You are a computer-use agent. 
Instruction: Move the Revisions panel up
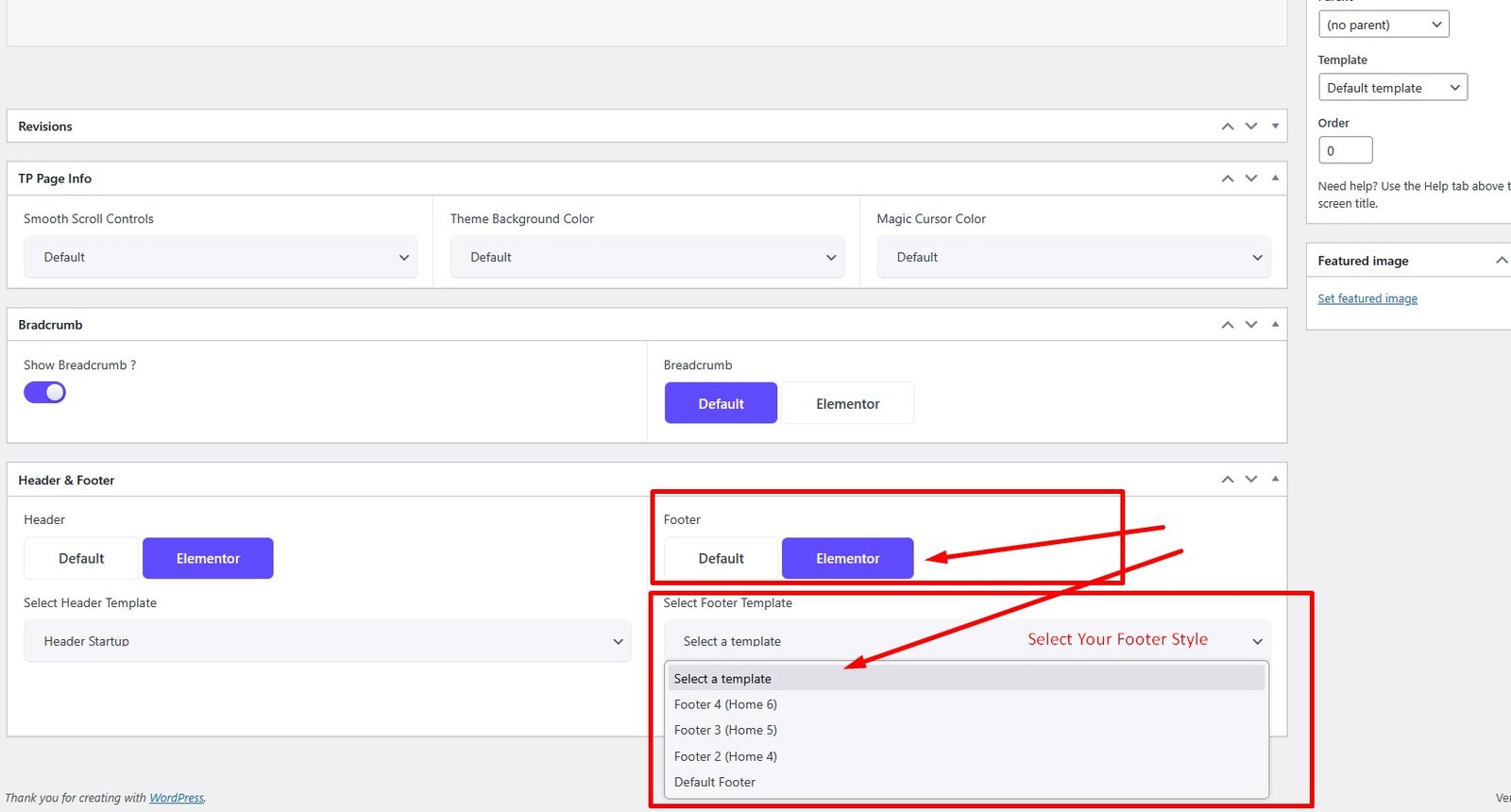(x=1227, y=127)
